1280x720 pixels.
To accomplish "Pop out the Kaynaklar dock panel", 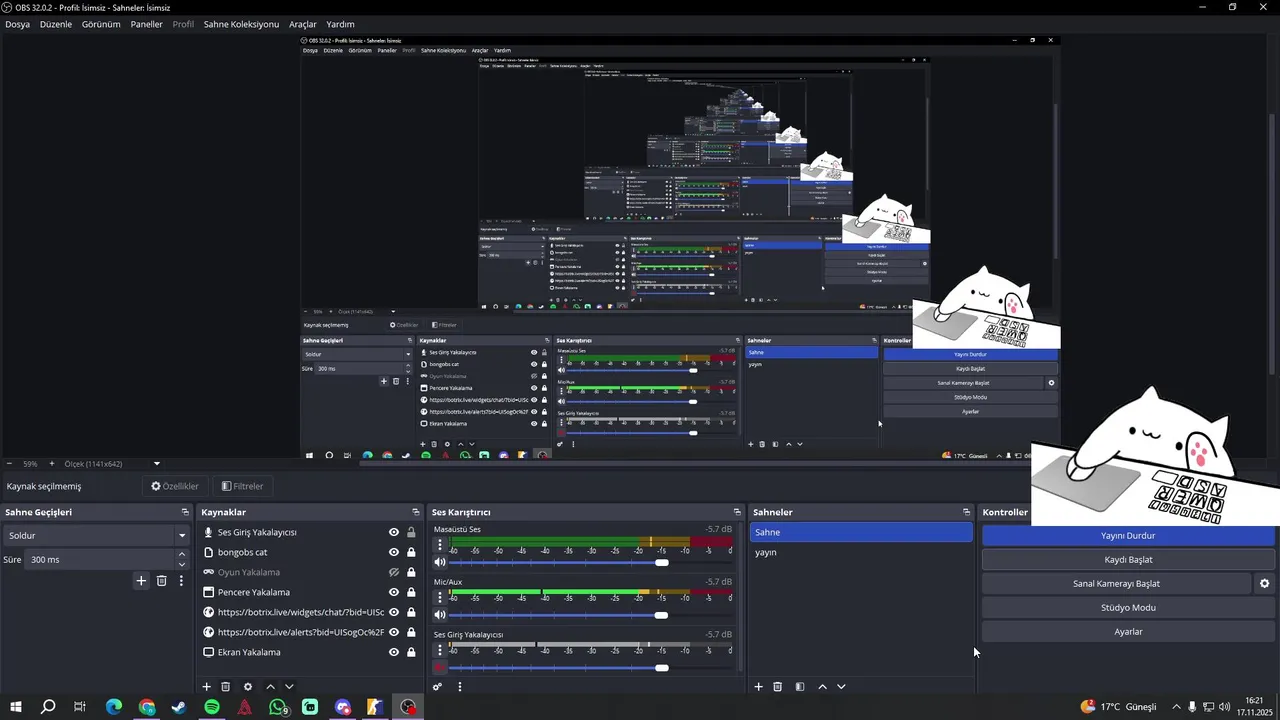I will [x=416, y=512].
